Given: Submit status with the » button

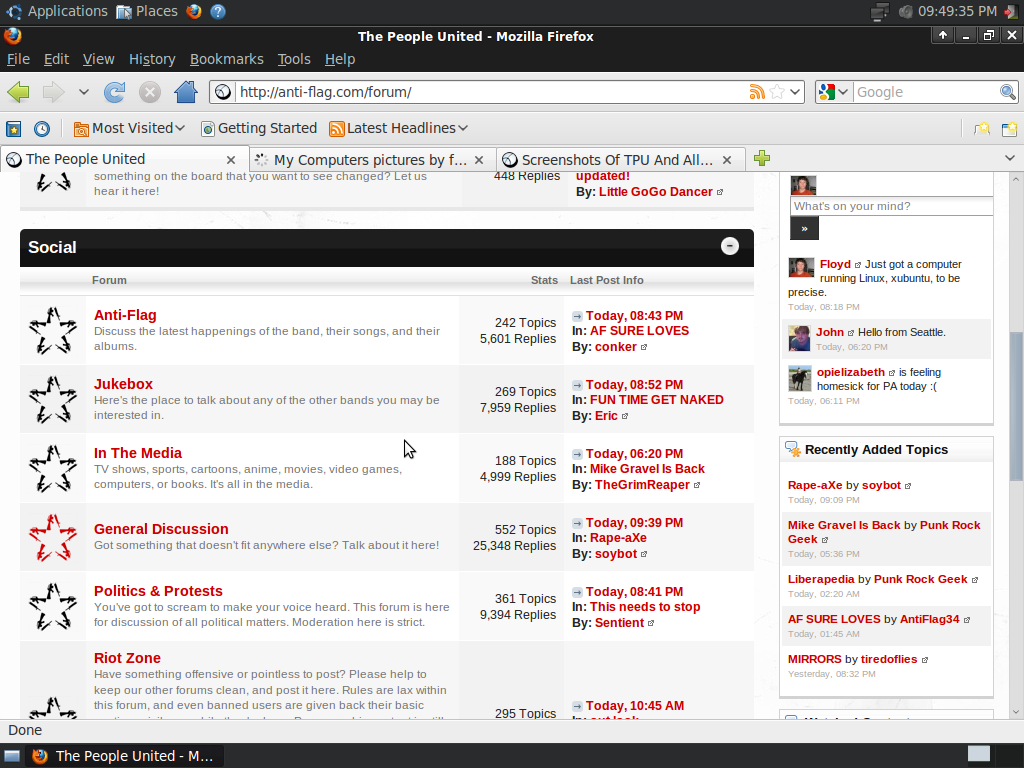Looking at the screenshot, I should point(804,229).
